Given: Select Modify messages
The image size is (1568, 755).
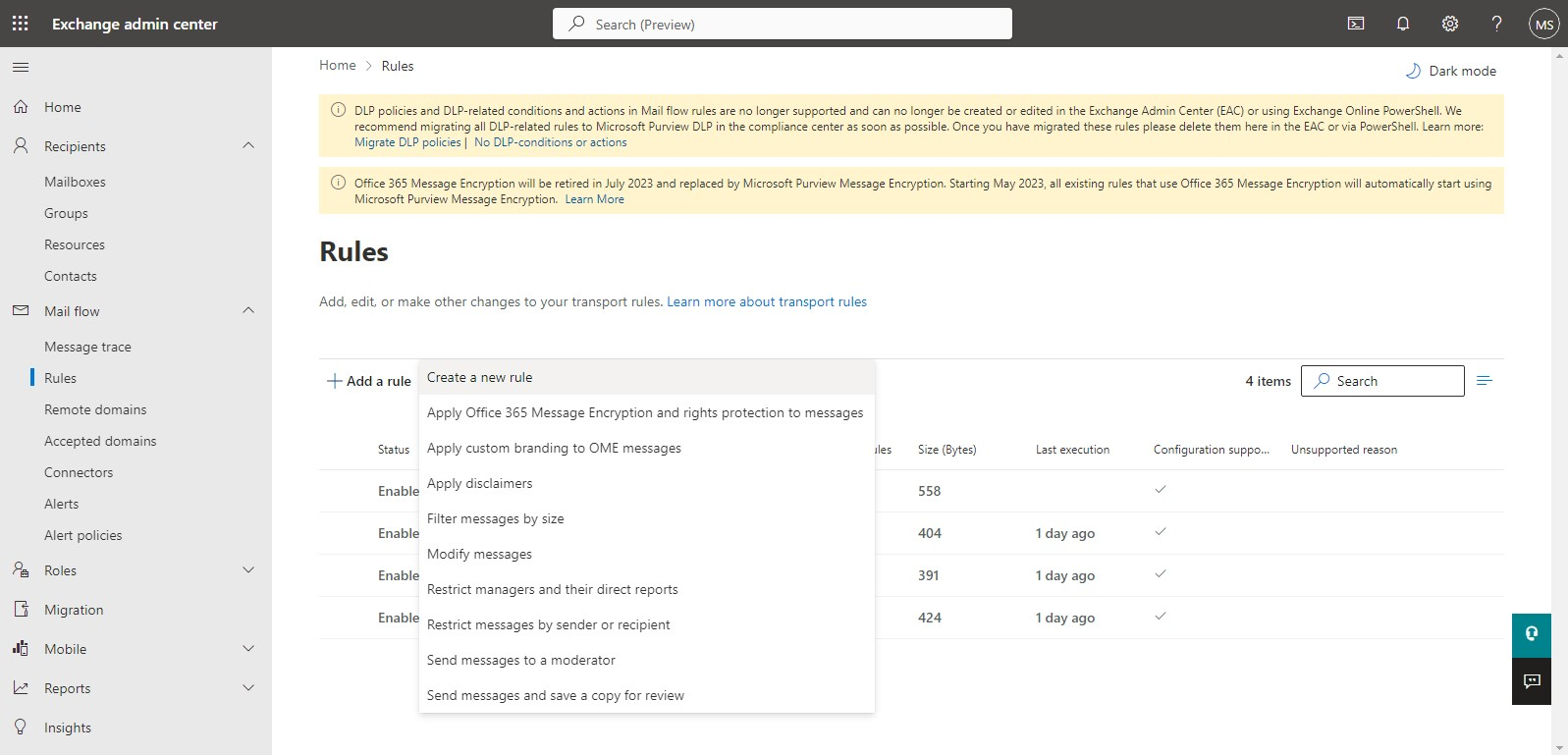Looking at the screenshot, I should pyautogui.click(x=646, y=554).
